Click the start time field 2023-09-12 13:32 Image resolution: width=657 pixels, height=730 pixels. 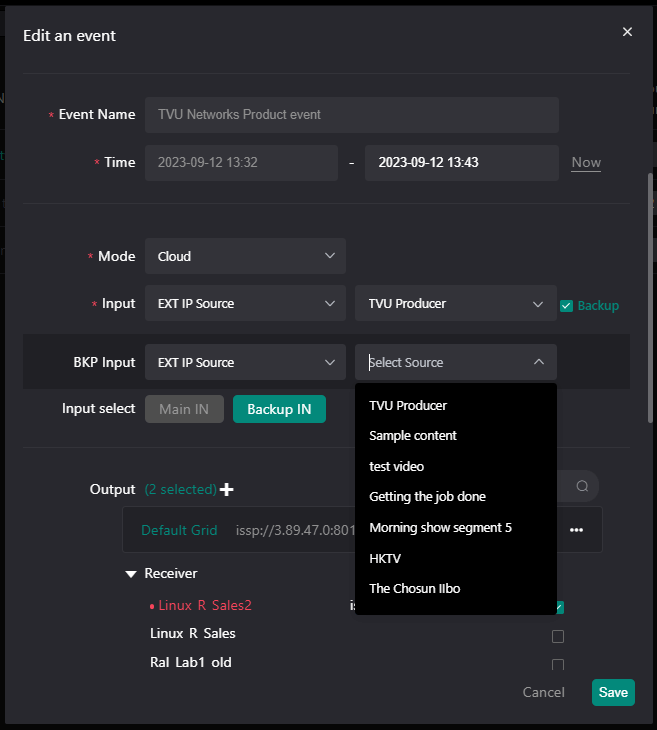241,162
